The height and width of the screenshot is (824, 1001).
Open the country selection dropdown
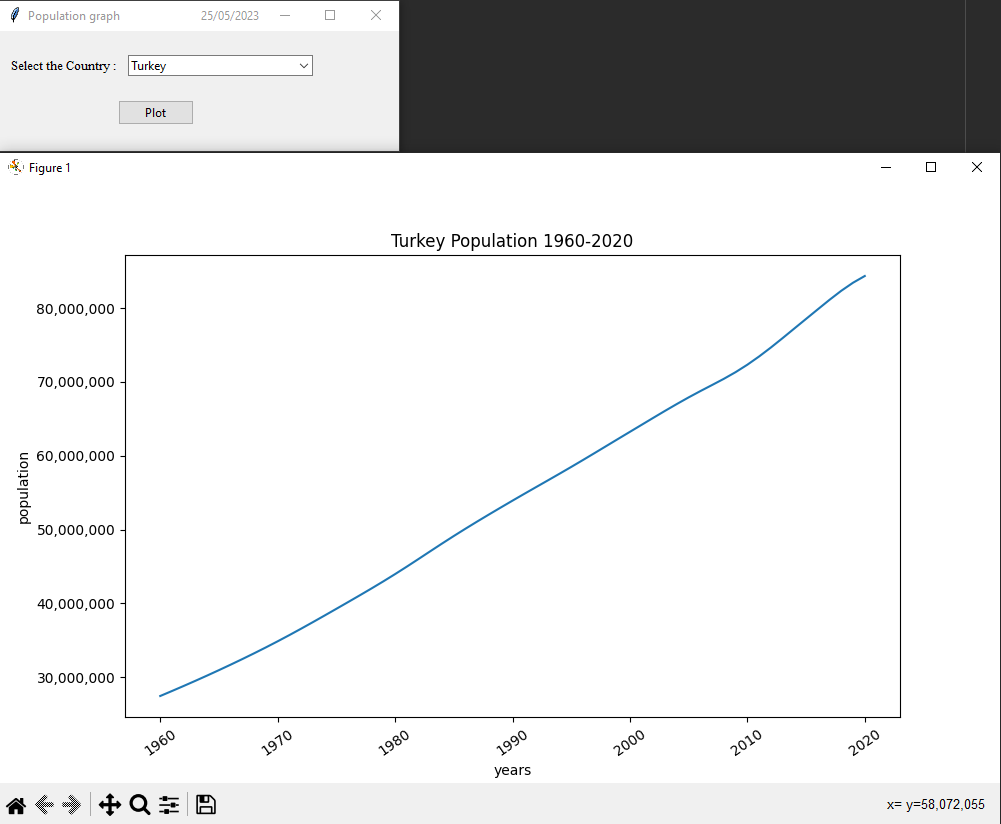[303, 65]
